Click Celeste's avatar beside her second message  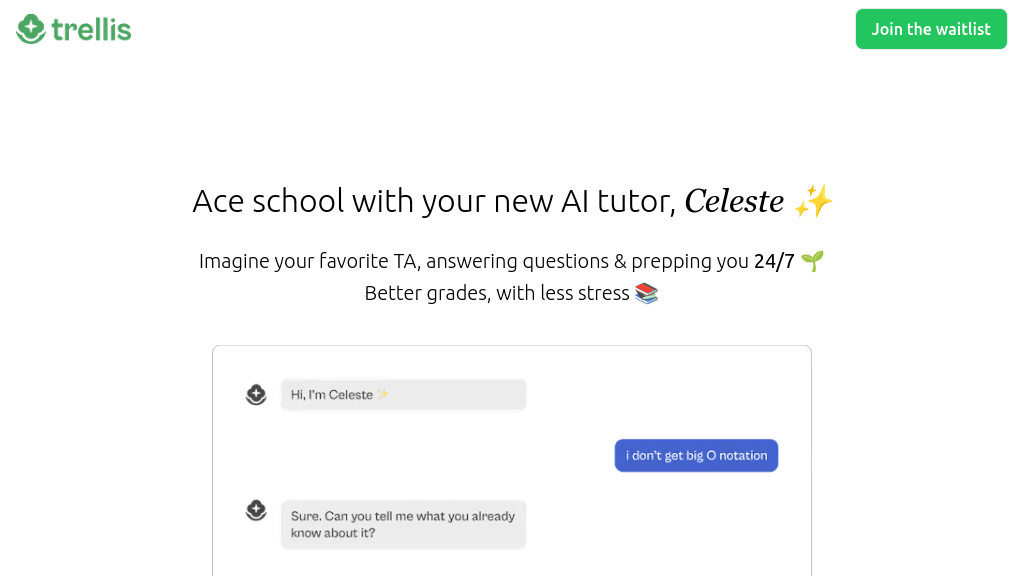click(256, 511)
